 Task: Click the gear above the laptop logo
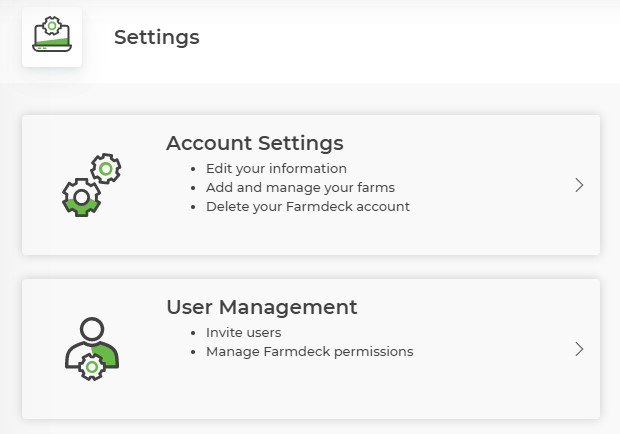(x=52, y=26)
